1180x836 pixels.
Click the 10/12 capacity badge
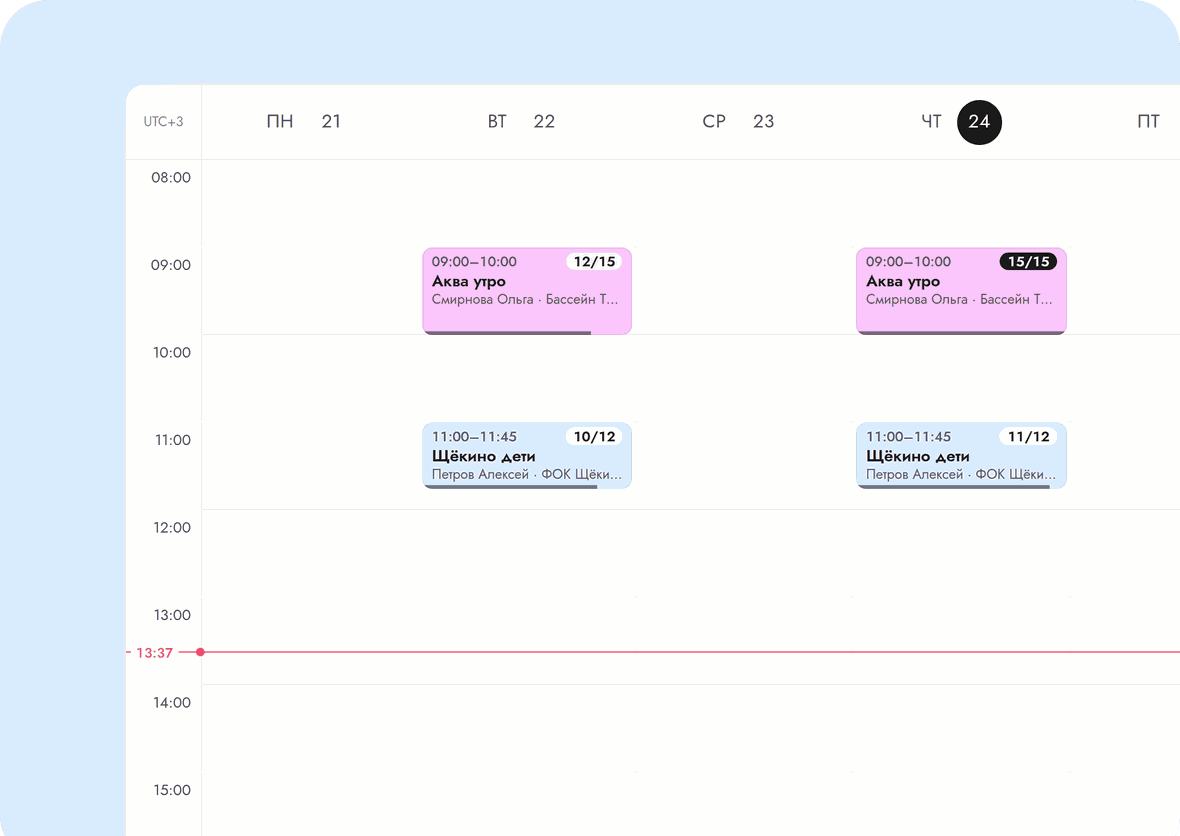[594, 436]
